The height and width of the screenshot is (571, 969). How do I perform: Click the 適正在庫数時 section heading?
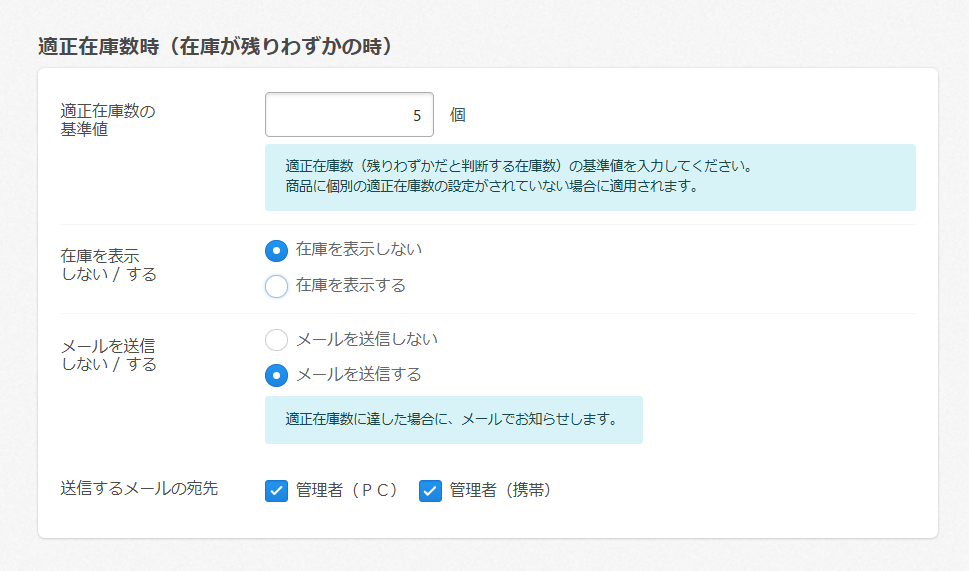tap(214, 47)
